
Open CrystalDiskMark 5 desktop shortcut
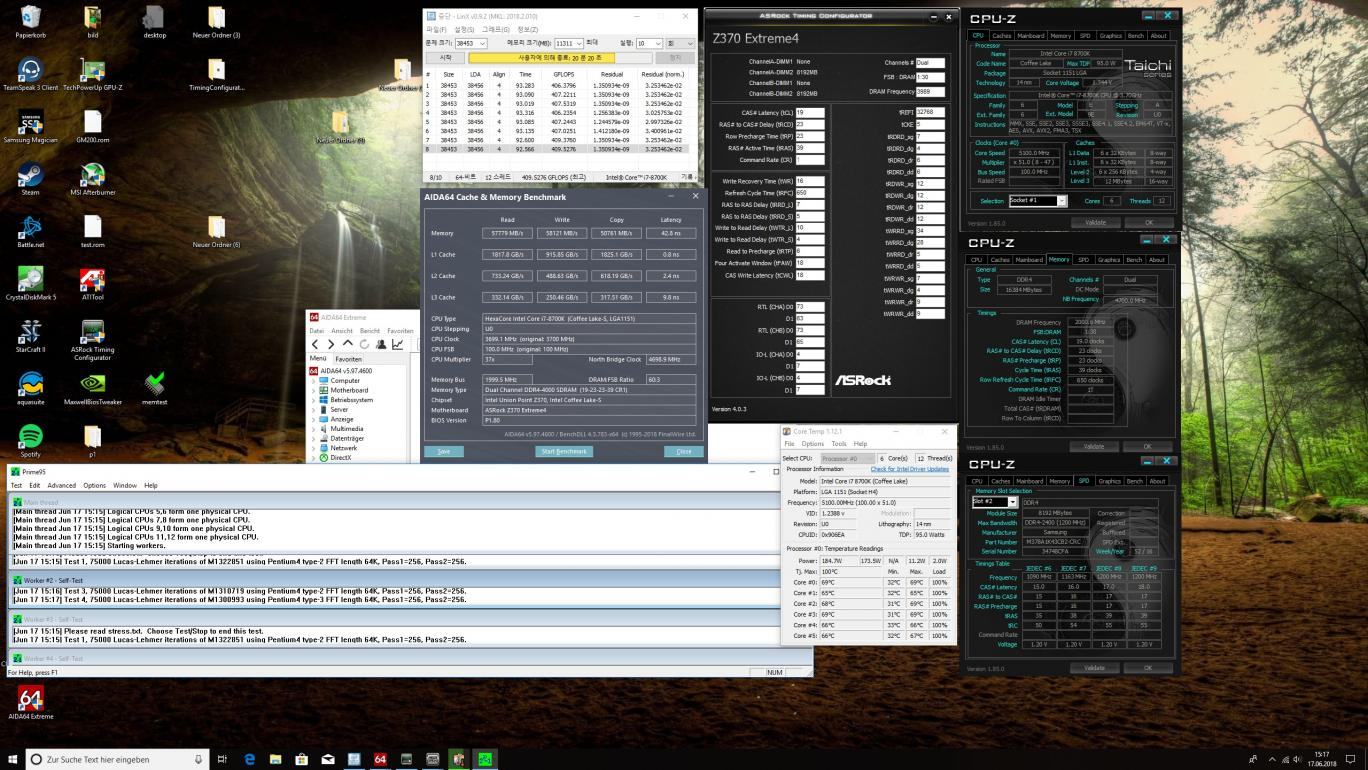click(30, 278)
